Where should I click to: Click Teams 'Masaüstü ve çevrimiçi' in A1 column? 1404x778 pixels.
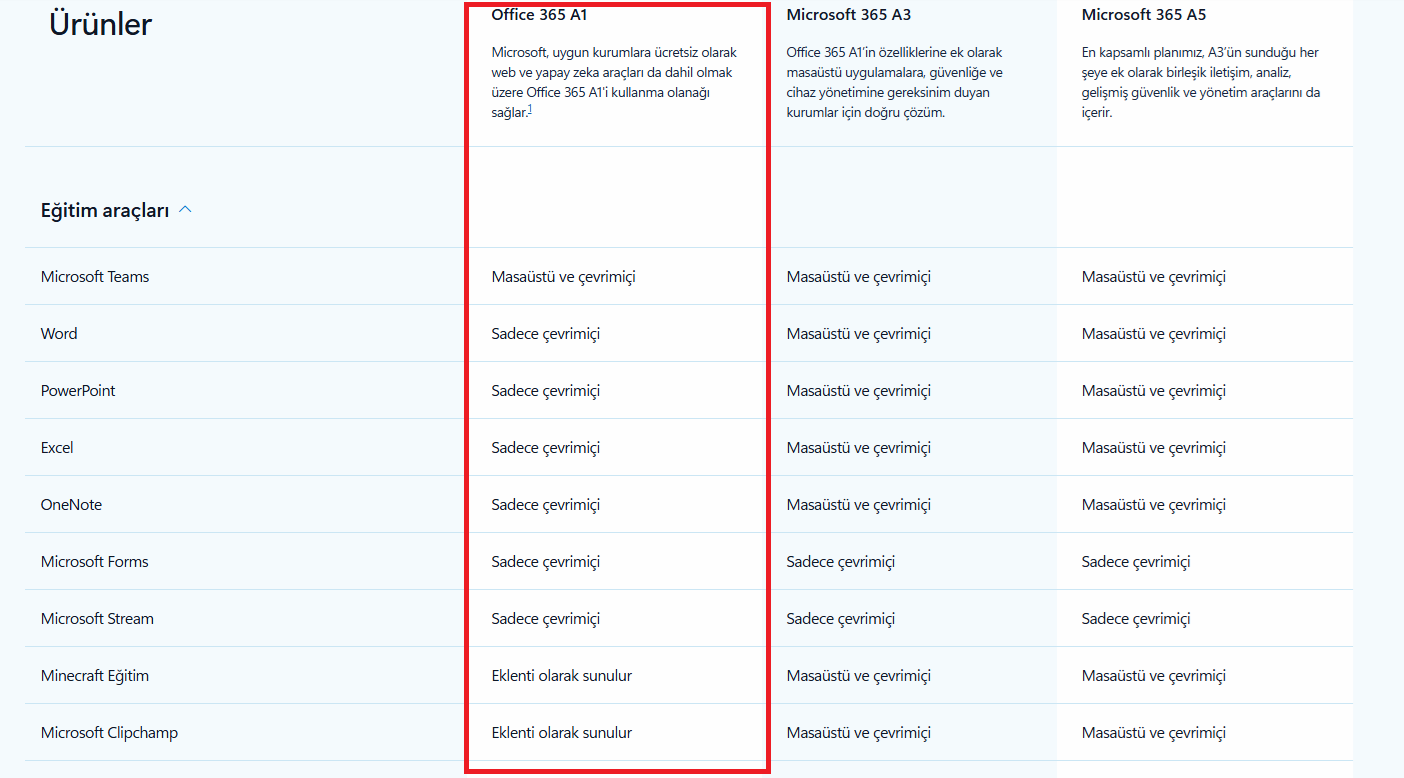(563, 277)
